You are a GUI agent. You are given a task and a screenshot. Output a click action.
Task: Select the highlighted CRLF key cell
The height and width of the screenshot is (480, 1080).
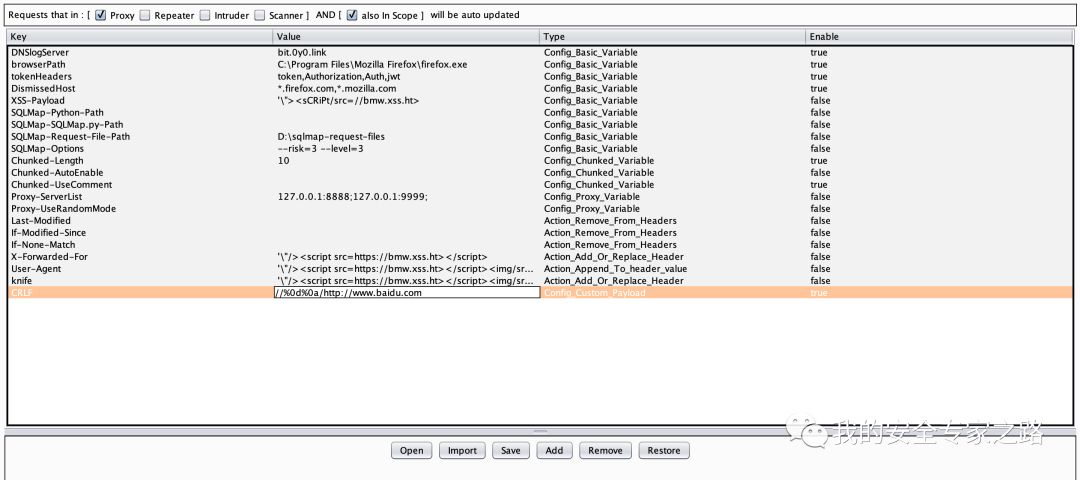click(x=141, y=293)
